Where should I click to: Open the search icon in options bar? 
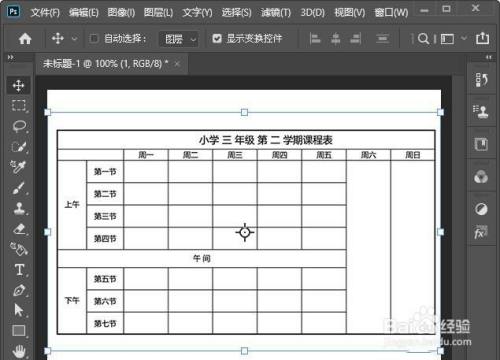coord(423,39)
